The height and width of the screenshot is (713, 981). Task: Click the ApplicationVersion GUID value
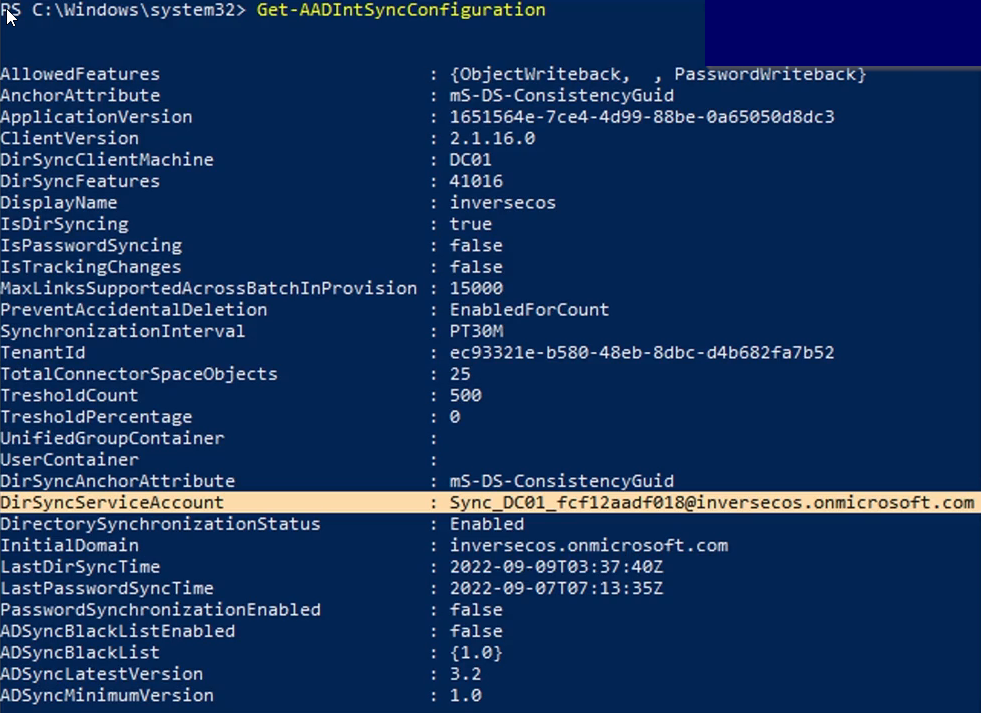tap(641, 117)
